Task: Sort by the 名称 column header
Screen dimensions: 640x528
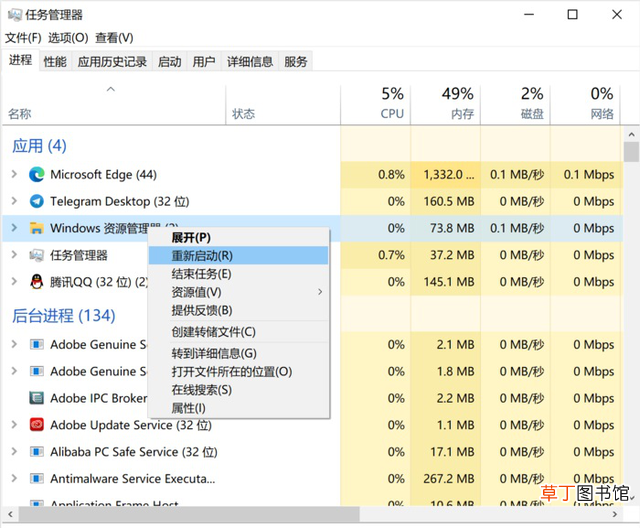Action: [x=114, y=104]
